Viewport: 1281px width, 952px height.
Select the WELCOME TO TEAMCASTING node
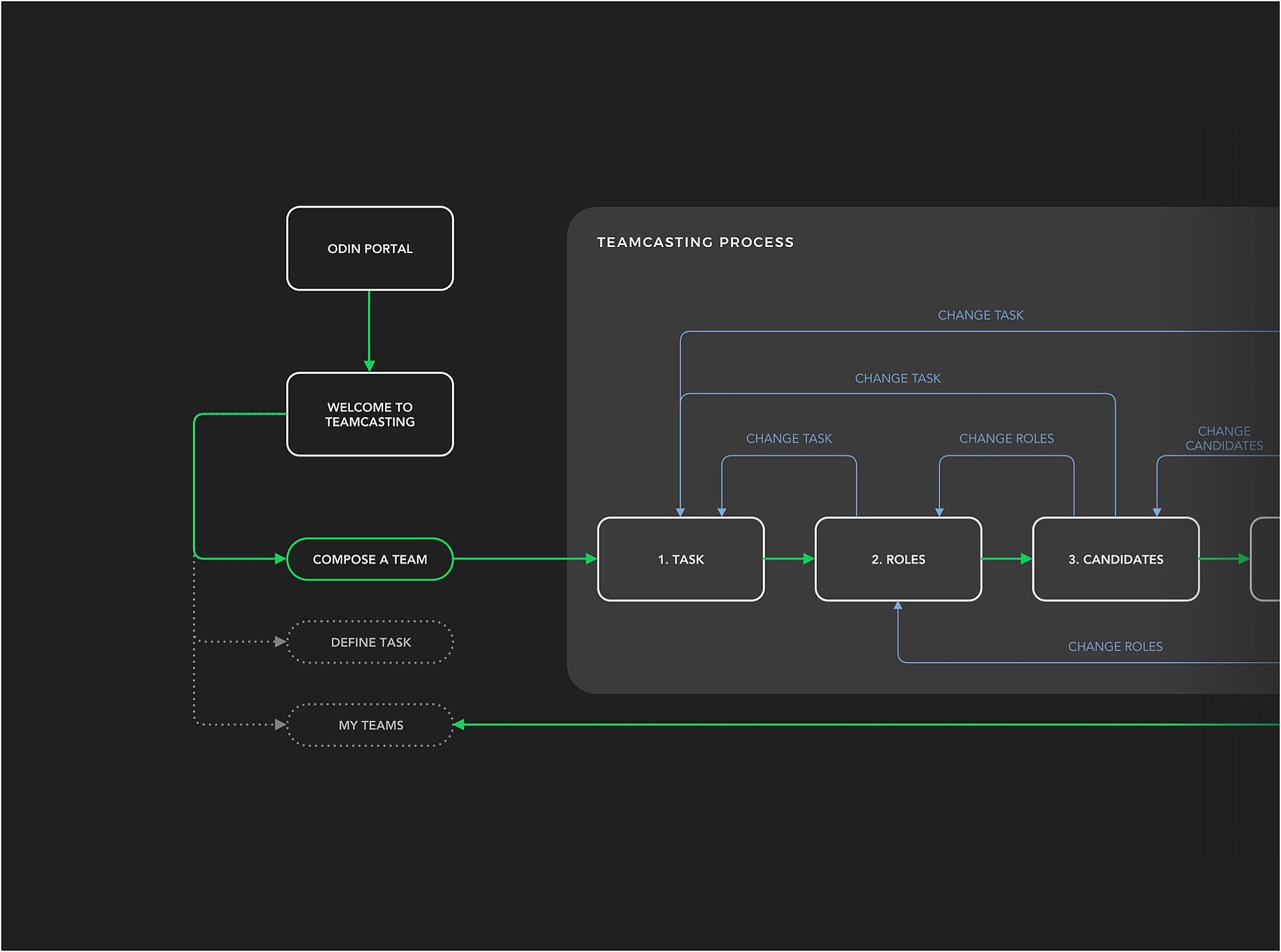point(370,414)
